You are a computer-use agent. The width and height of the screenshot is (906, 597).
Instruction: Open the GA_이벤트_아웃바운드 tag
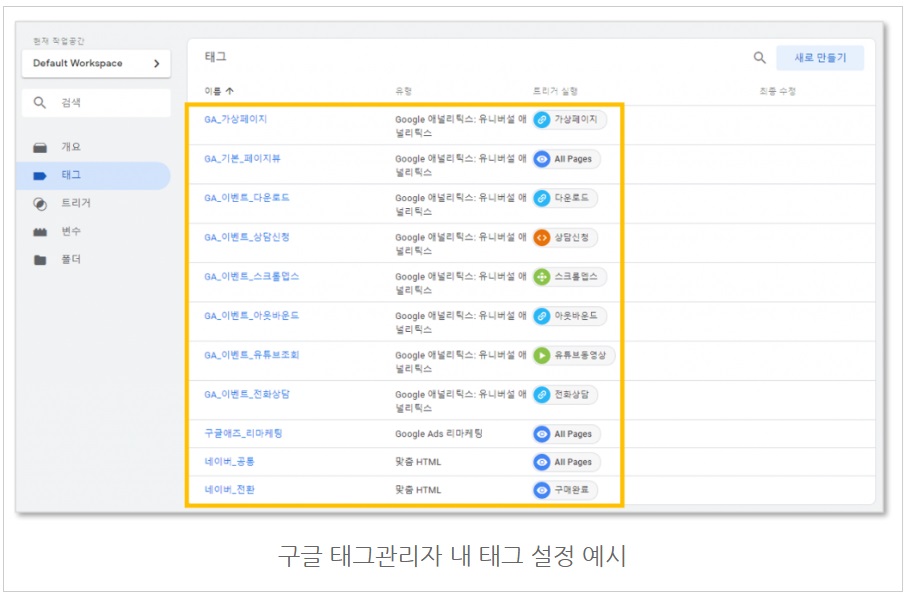[251, 316]
